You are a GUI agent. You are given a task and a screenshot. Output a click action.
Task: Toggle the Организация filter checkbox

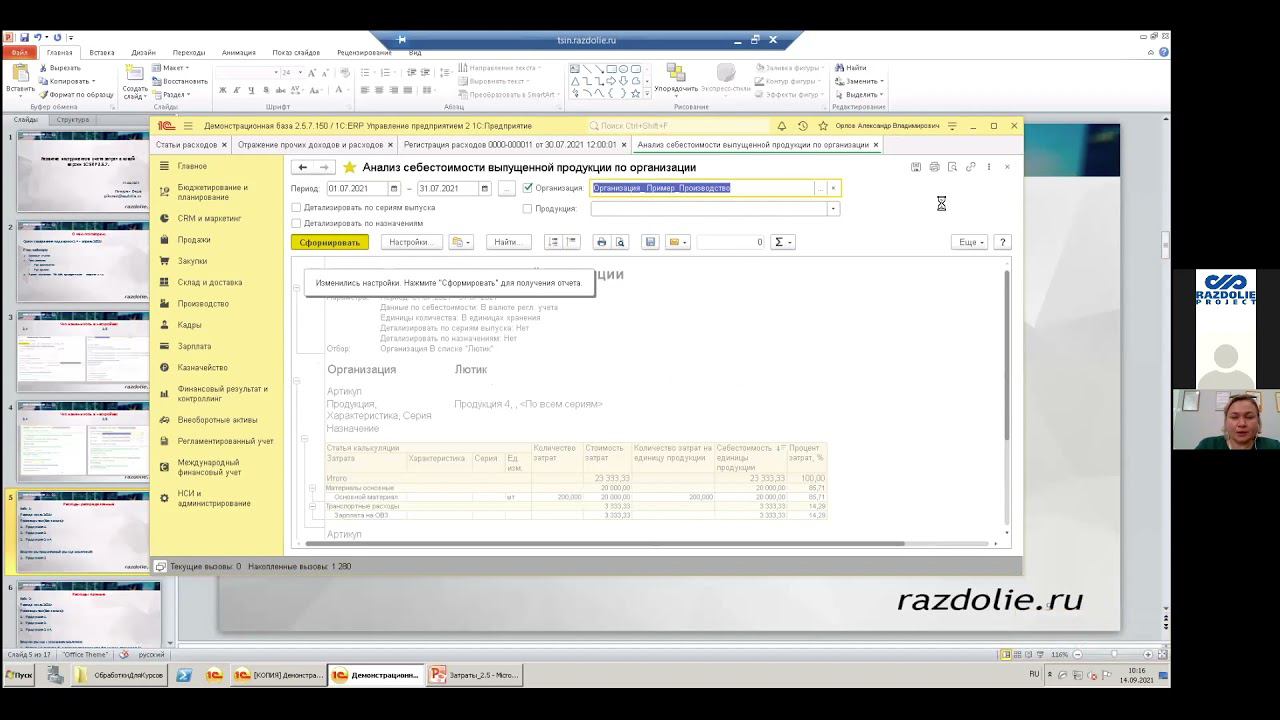pos(528,188)
